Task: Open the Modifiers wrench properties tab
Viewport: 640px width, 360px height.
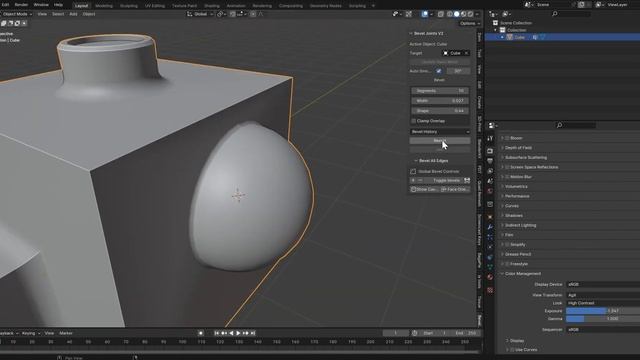Action: (490, 227)
